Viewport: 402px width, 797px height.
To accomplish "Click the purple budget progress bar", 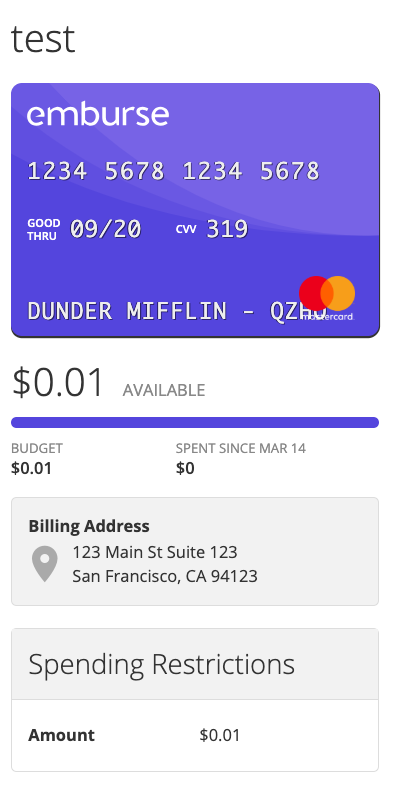I will 195,422.
